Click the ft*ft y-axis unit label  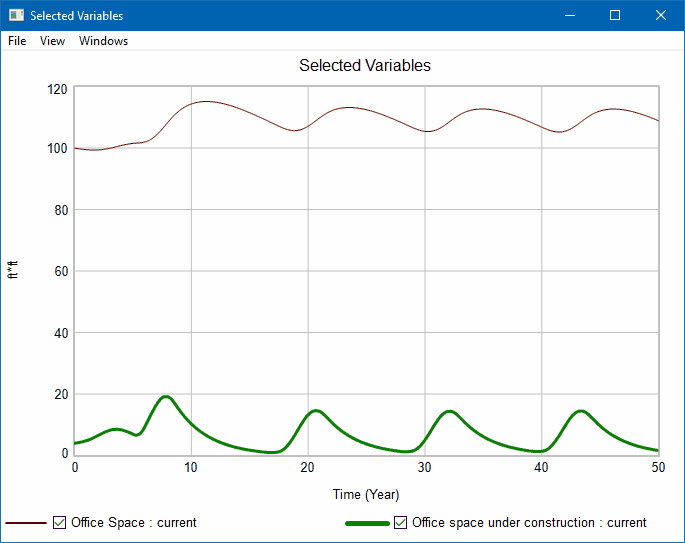[13, 270]
